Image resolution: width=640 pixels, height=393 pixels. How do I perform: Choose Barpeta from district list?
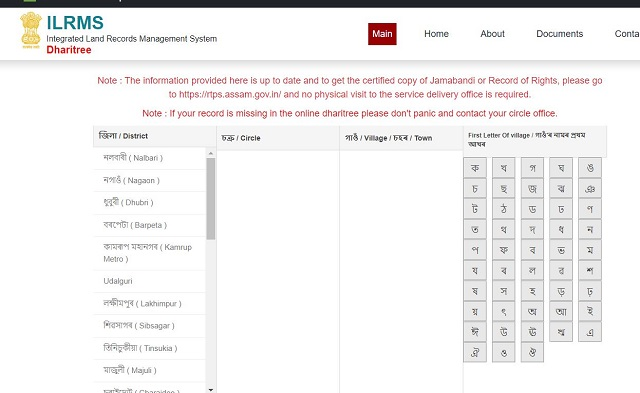149,225
